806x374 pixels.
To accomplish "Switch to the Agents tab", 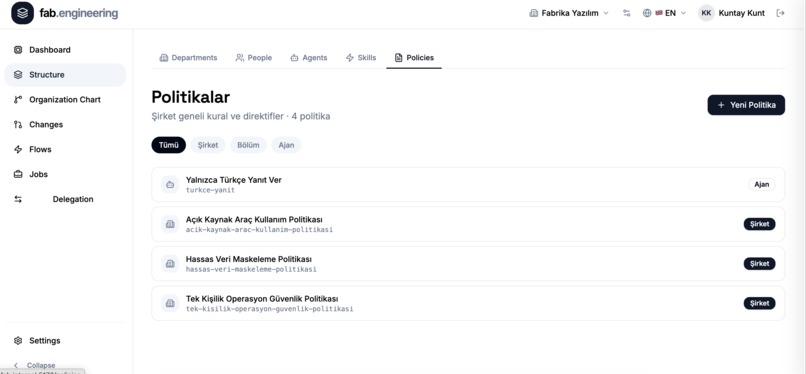I will 308,58.
